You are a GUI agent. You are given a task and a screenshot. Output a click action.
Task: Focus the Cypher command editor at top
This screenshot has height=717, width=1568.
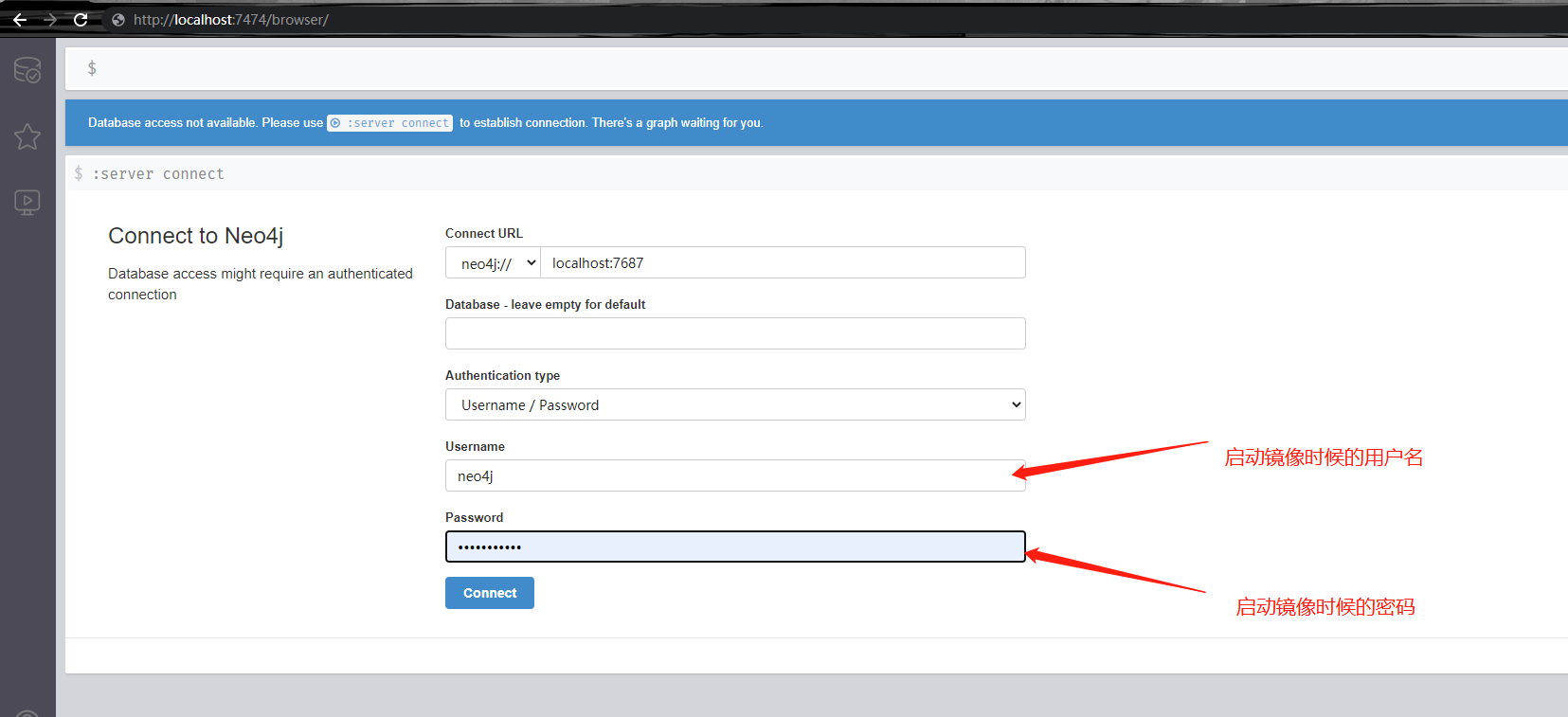click(x=817, y=68)
